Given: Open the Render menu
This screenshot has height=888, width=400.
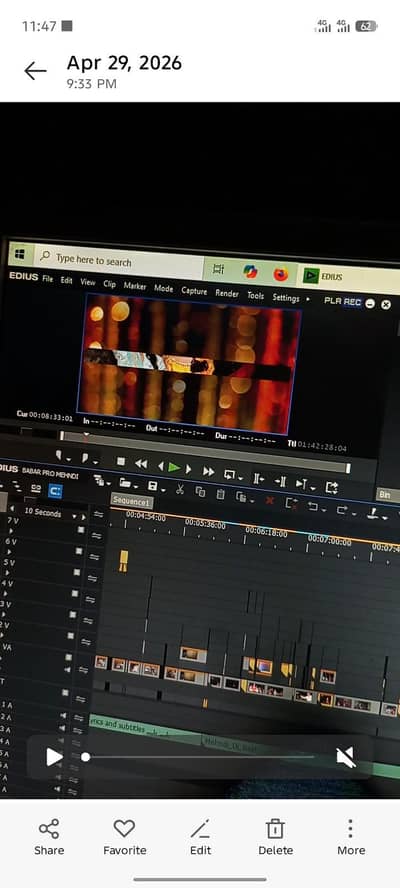Looking at the screenshot, I should pos(227,293).
